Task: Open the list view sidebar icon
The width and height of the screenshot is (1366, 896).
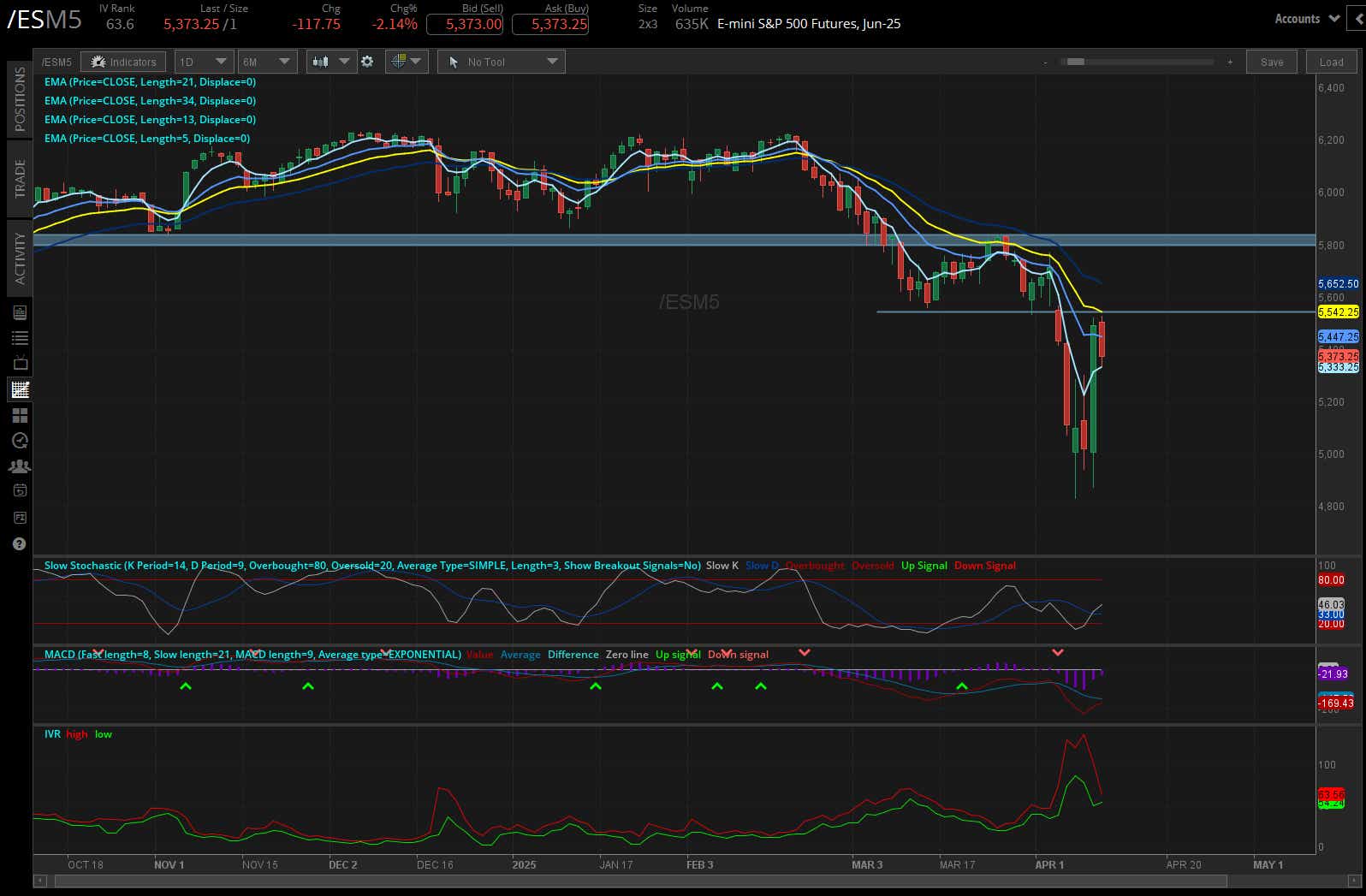Action: tap(20, 338)
